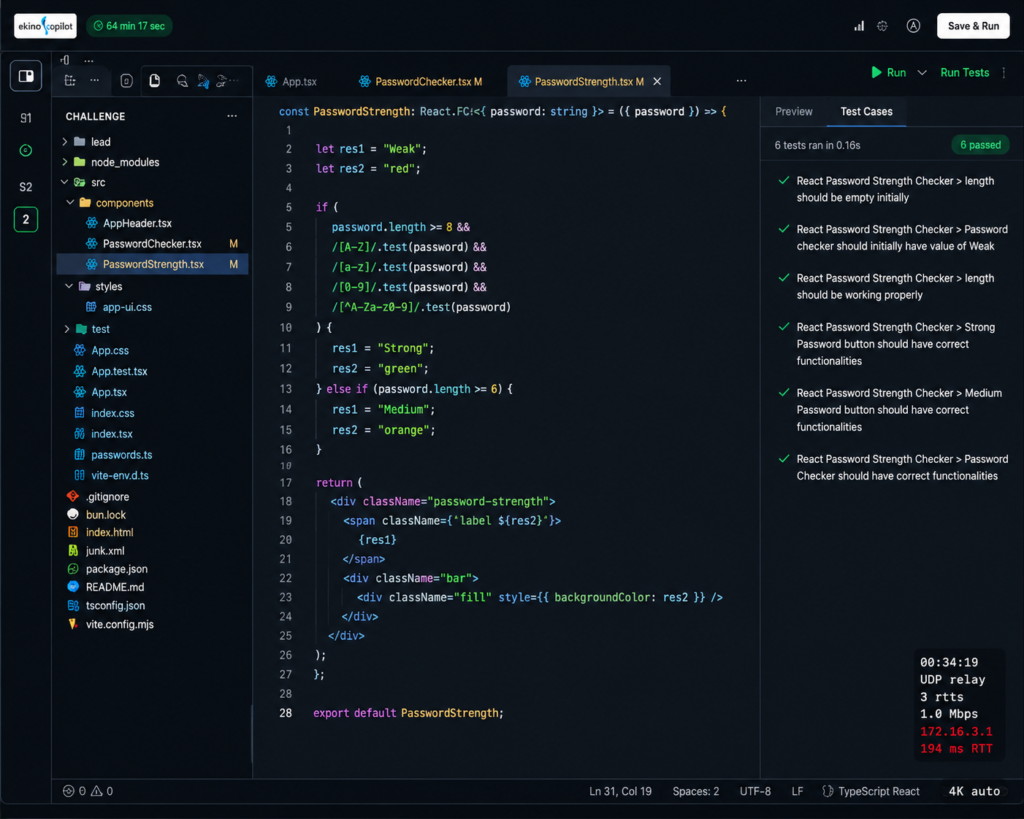Open the TypeScript React language selector
Screen dimensions: 1024x819
[x=871, y=791]
